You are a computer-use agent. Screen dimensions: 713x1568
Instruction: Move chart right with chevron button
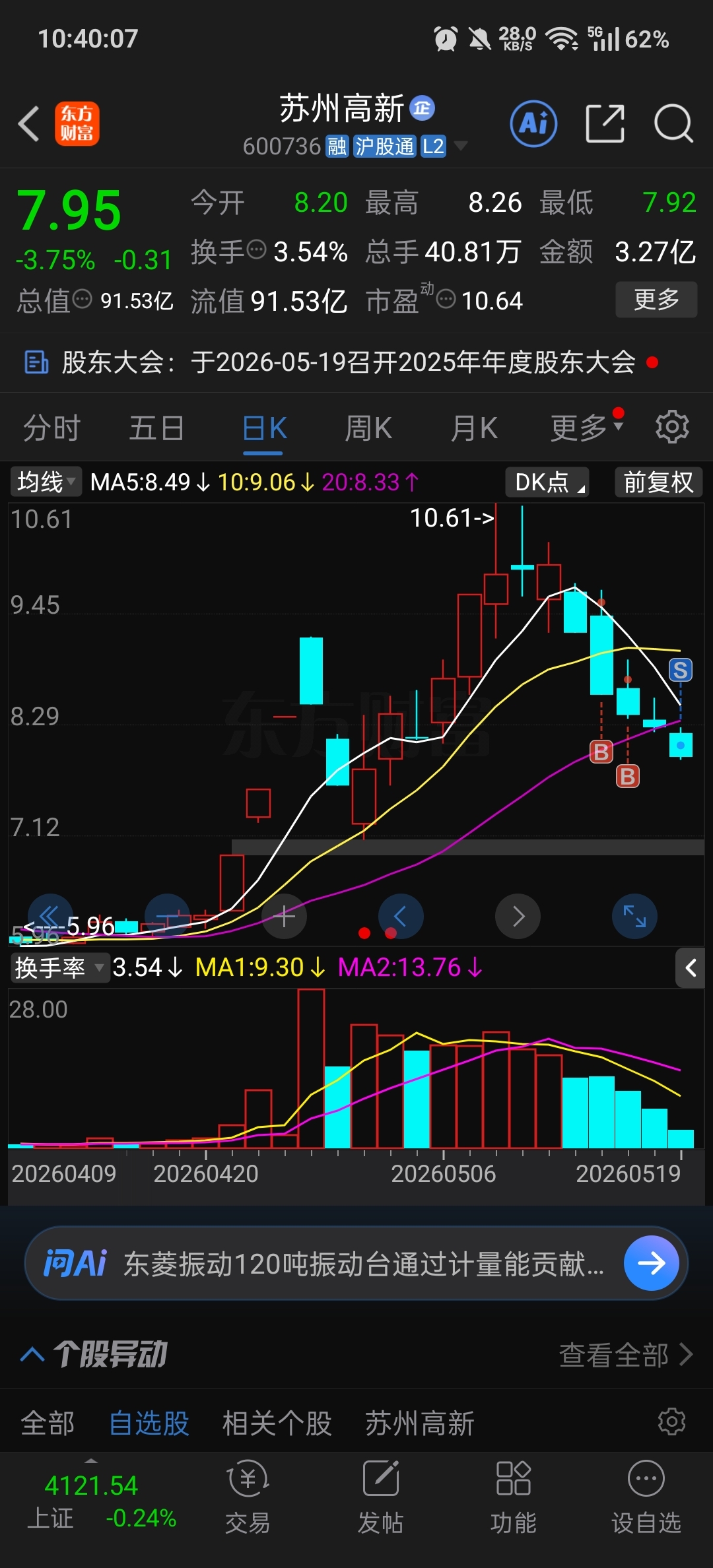[x=518, y=916]
